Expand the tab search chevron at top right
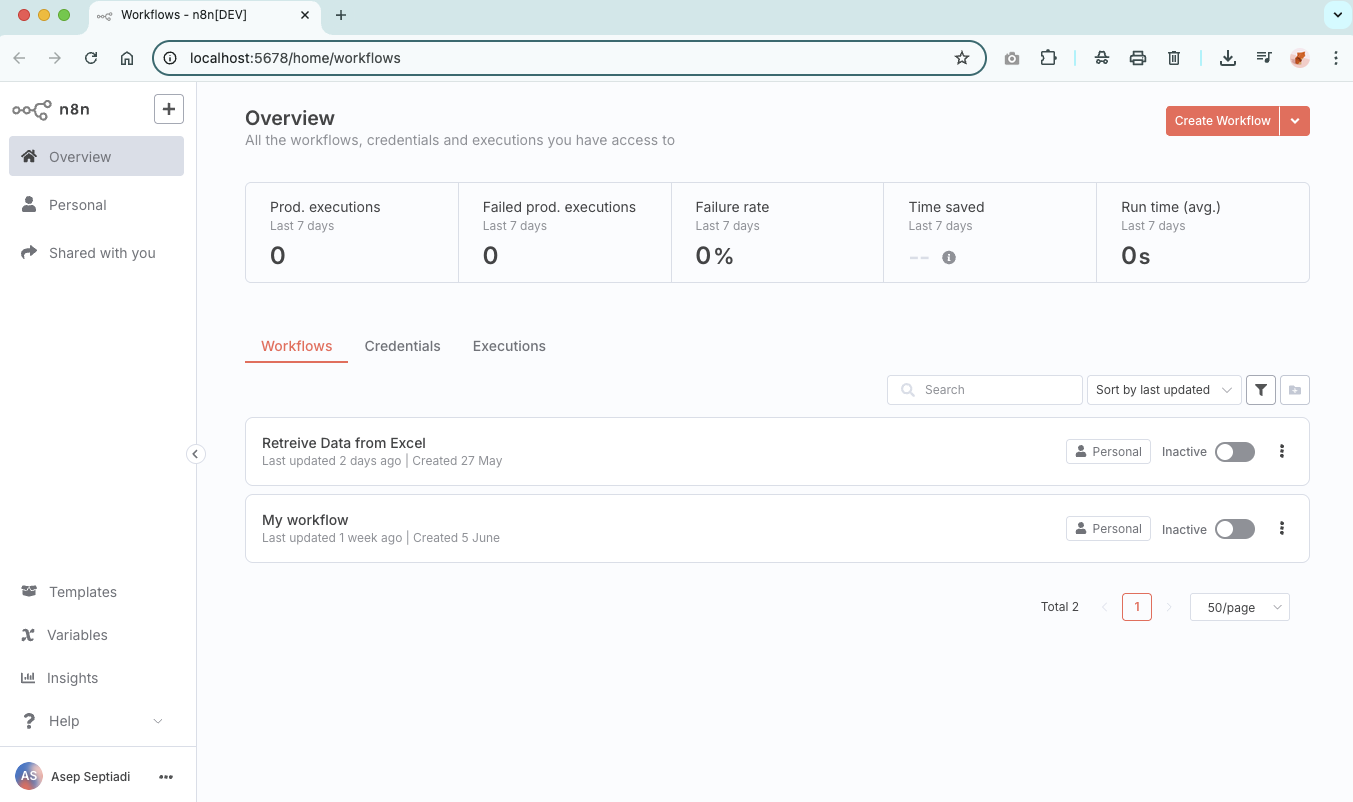 coord(1337,15)
